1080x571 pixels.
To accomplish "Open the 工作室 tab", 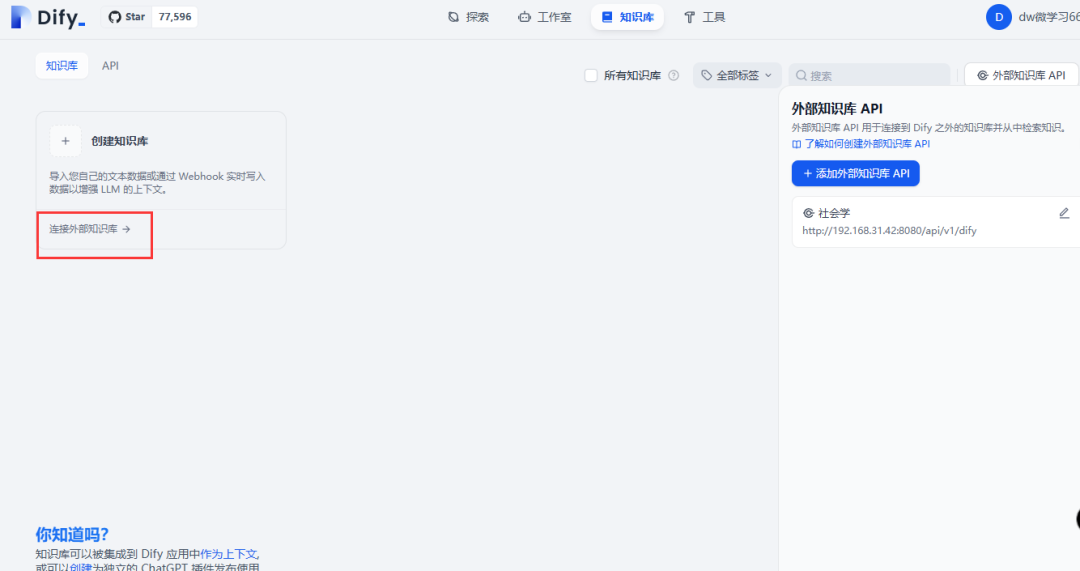I will pos(545,17).
